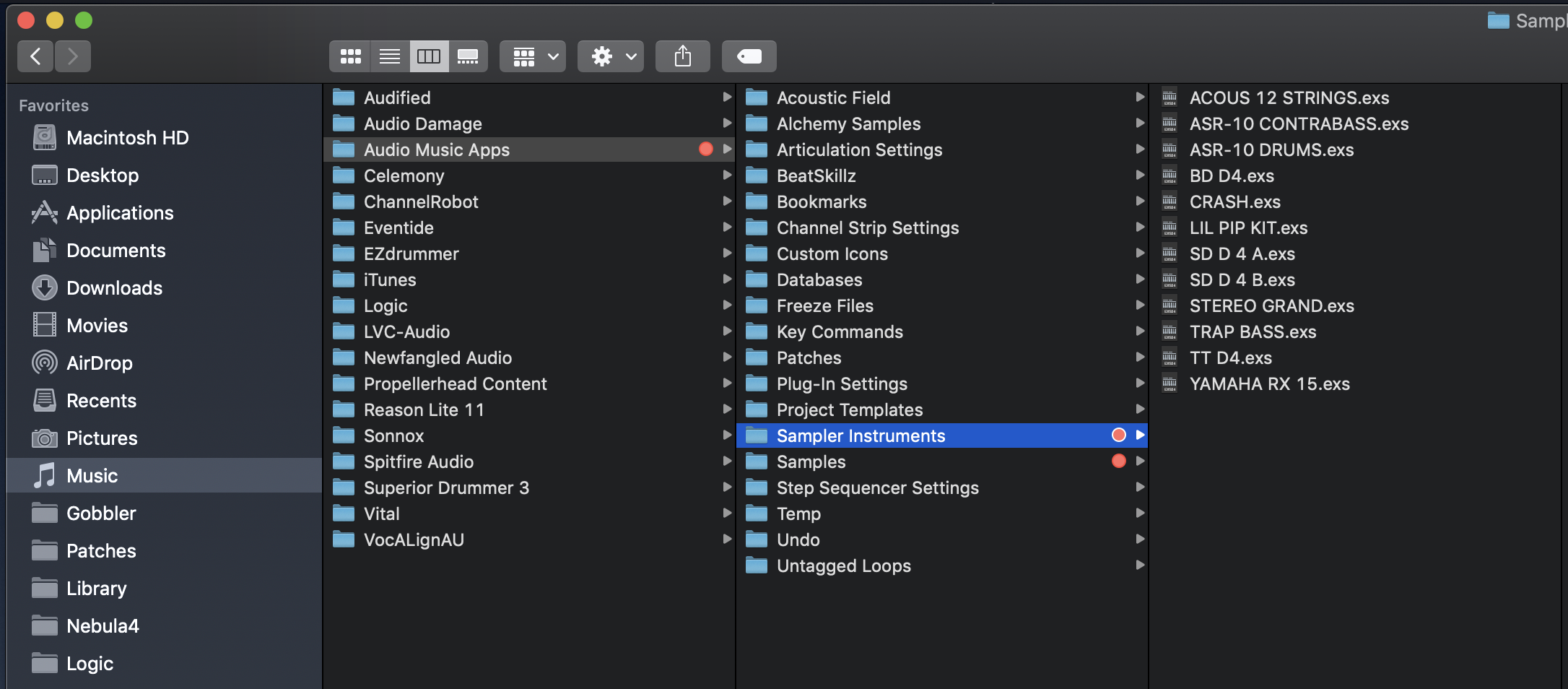Click the red tag dot on Samples

[1118, 461]
